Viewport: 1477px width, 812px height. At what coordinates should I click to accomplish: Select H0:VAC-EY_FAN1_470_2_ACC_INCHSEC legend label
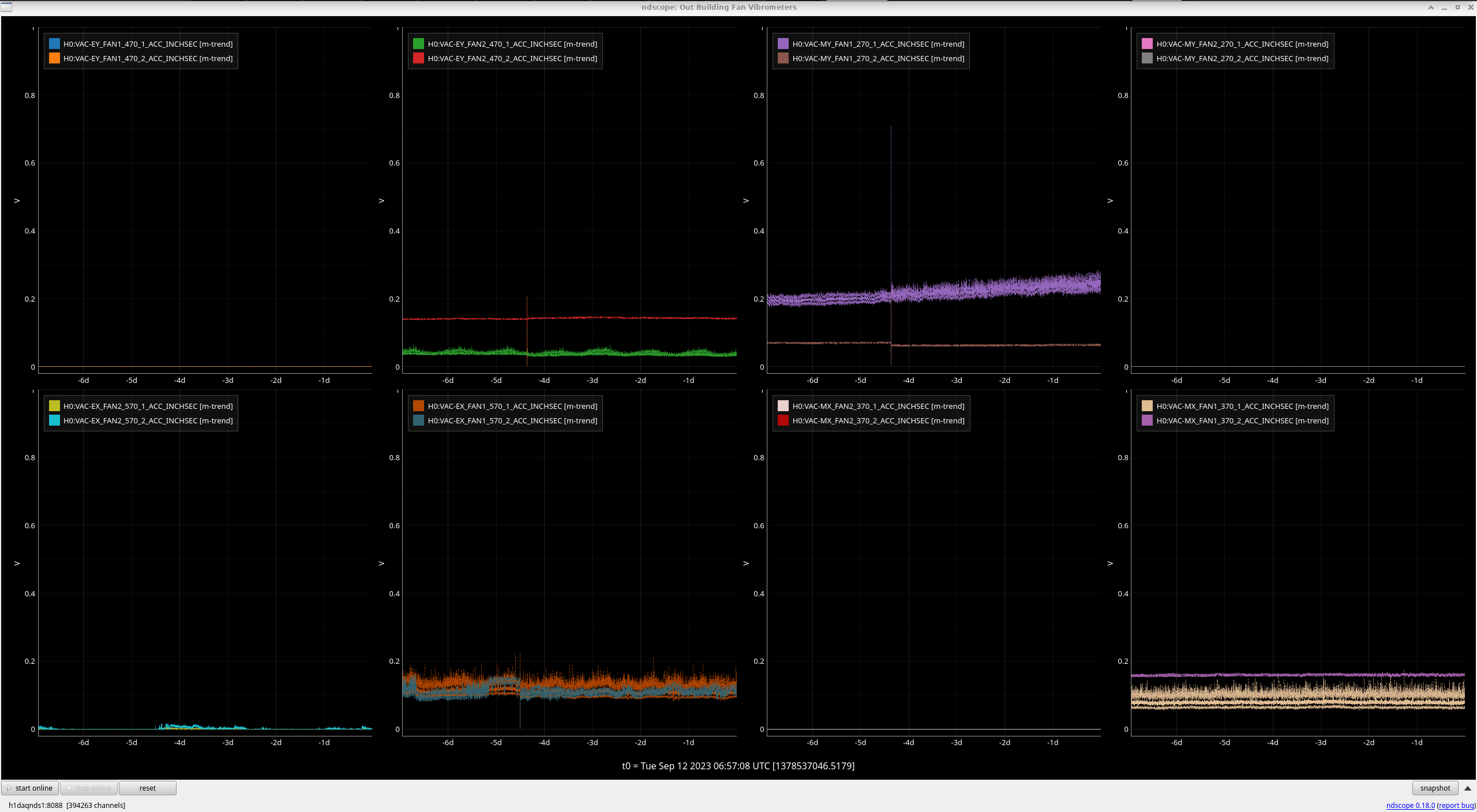point(148,58)
